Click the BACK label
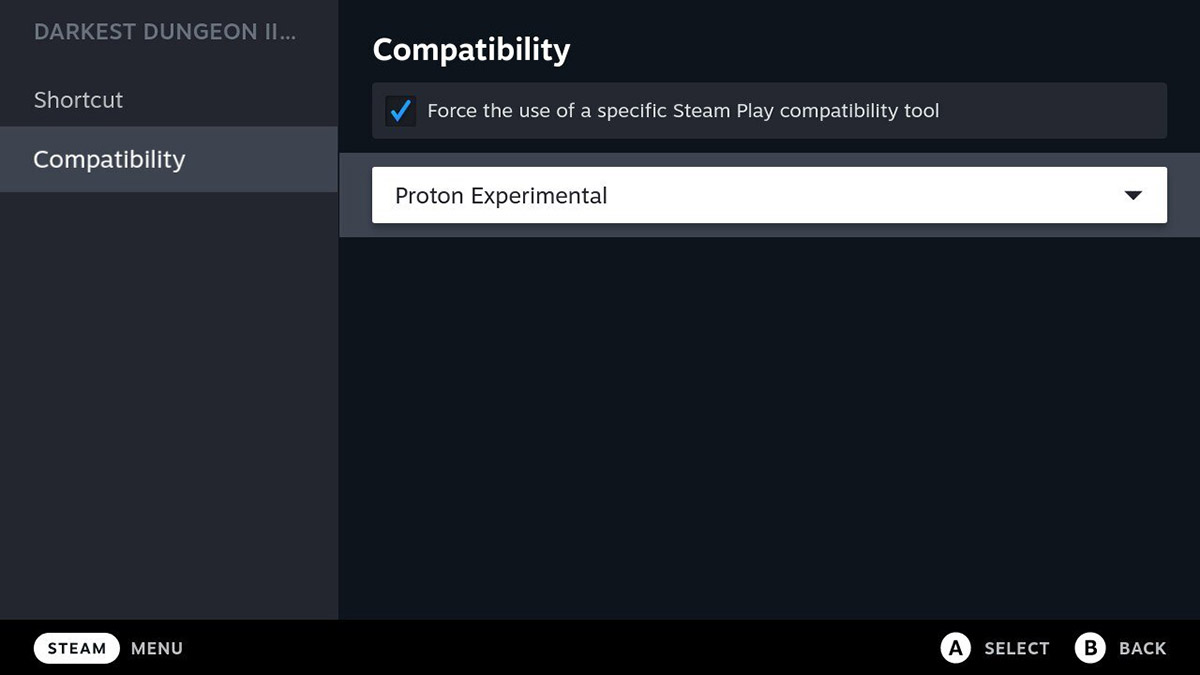1200x675 pixels. pyautogui.click(x=1141, y=648)
